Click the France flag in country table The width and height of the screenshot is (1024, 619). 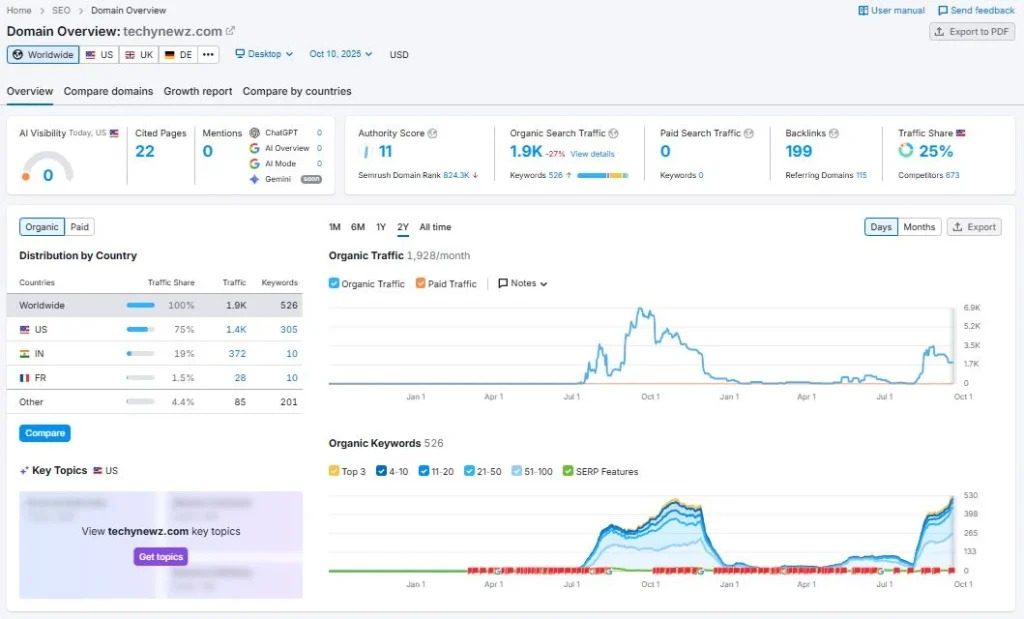(24, 378)
